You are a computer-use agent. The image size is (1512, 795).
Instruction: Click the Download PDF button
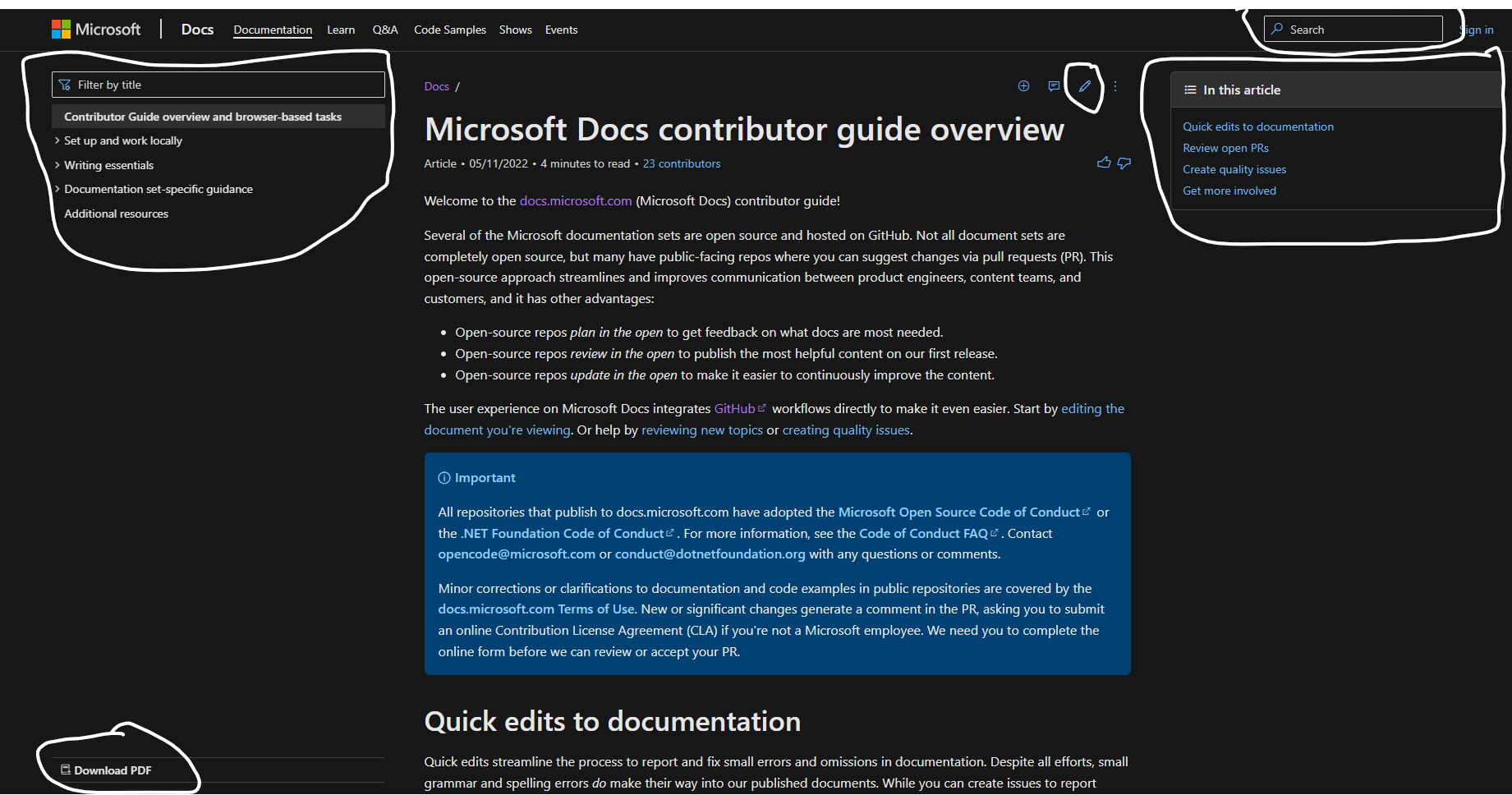pyautogui.click(x=106, y=770)
